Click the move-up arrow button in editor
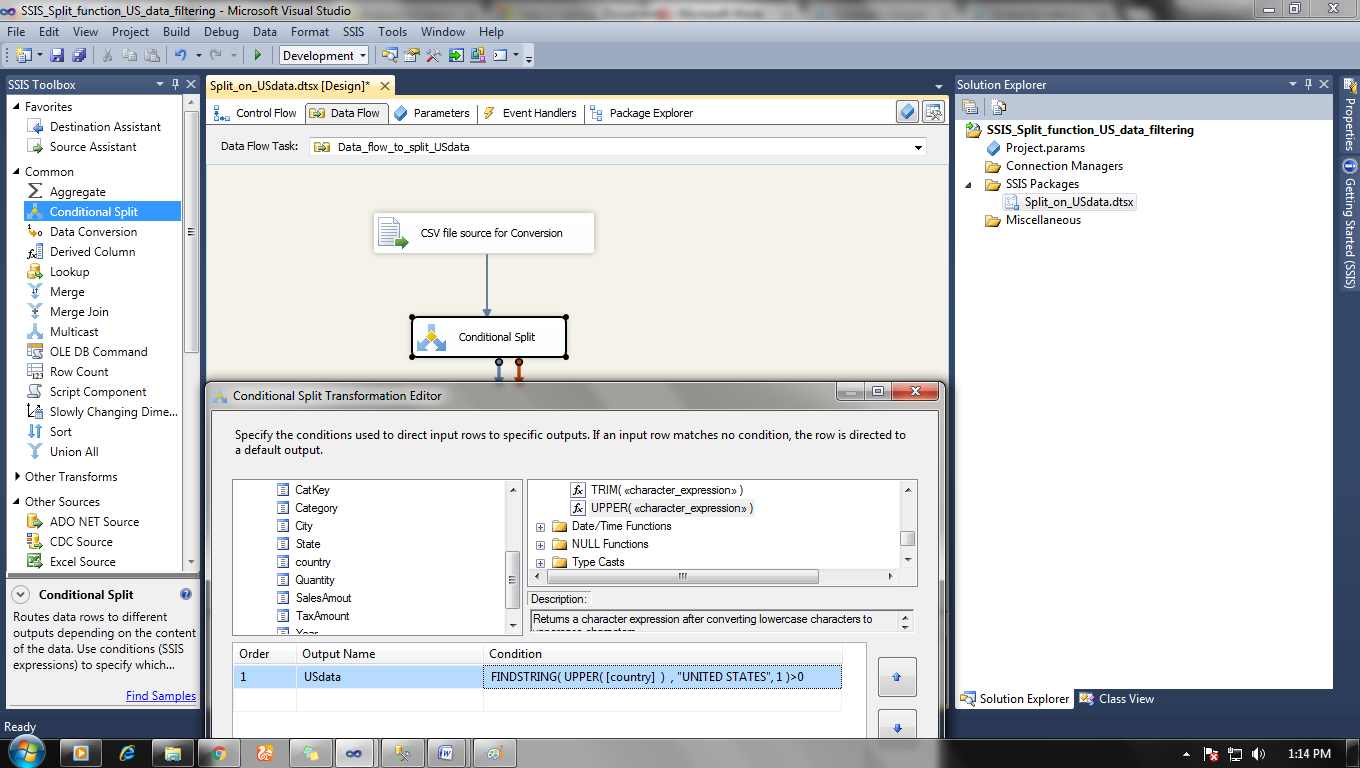The height and width of the screenshot is (768, 1360). coord(897,677)
